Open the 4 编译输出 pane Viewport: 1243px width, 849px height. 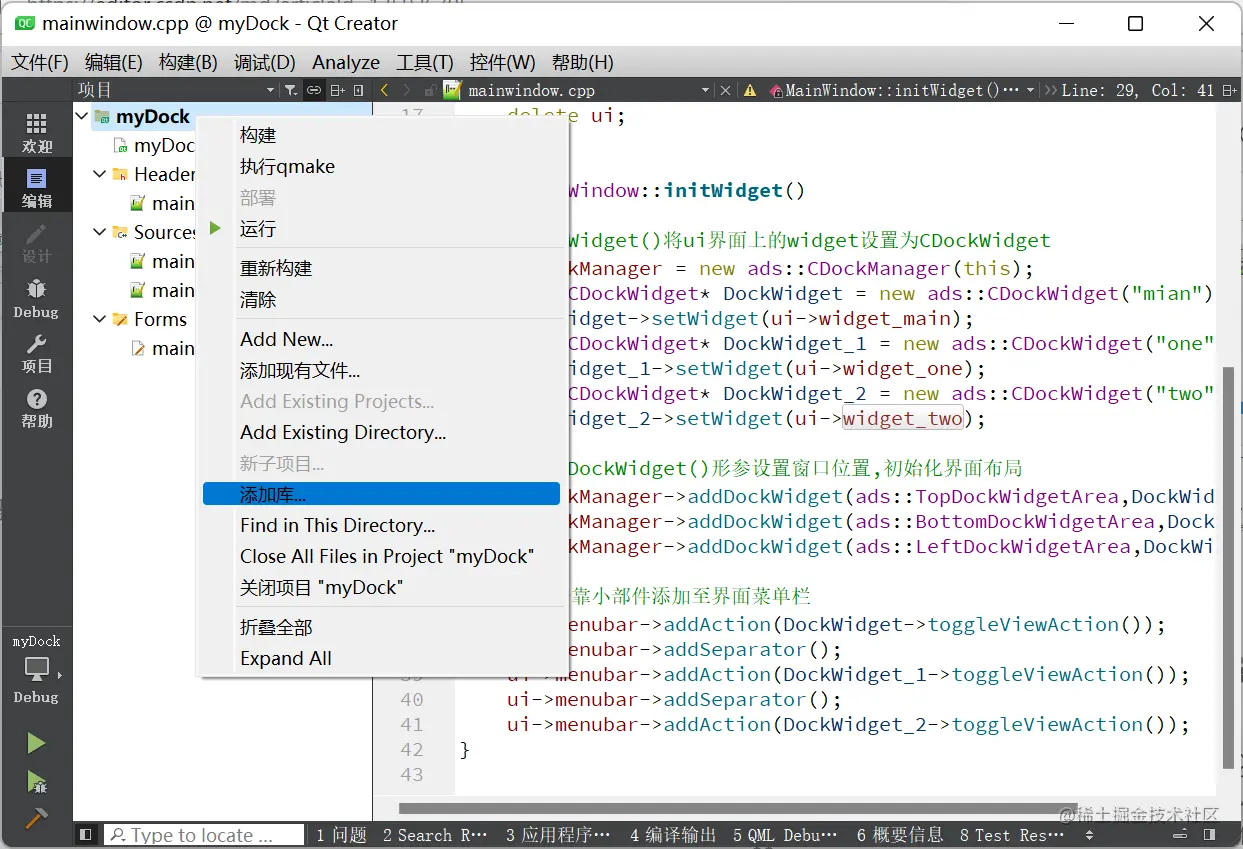(x=673, y=834)
